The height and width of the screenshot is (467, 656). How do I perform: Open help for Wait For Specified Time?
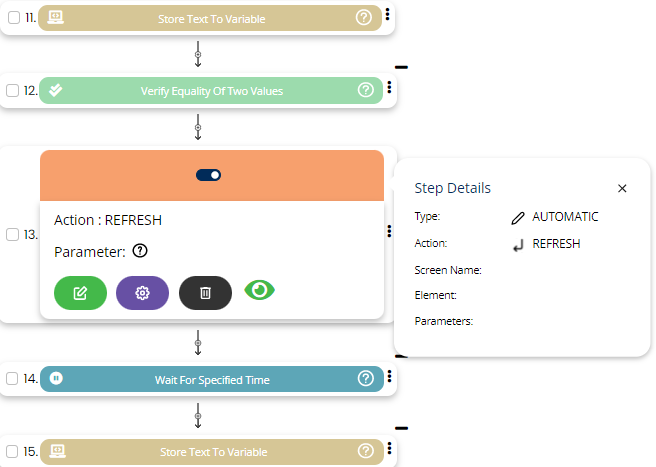click(365, 379)
